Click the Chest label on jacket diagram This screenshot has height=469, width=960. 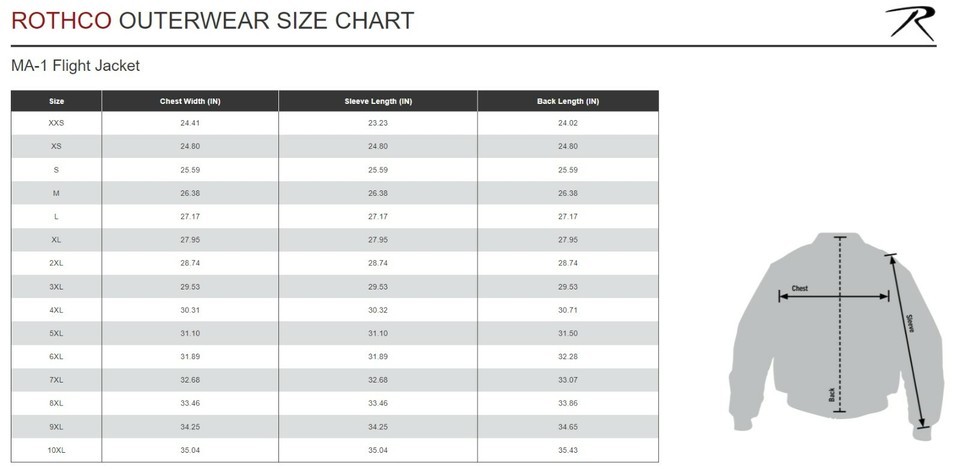tap(800, 288)
